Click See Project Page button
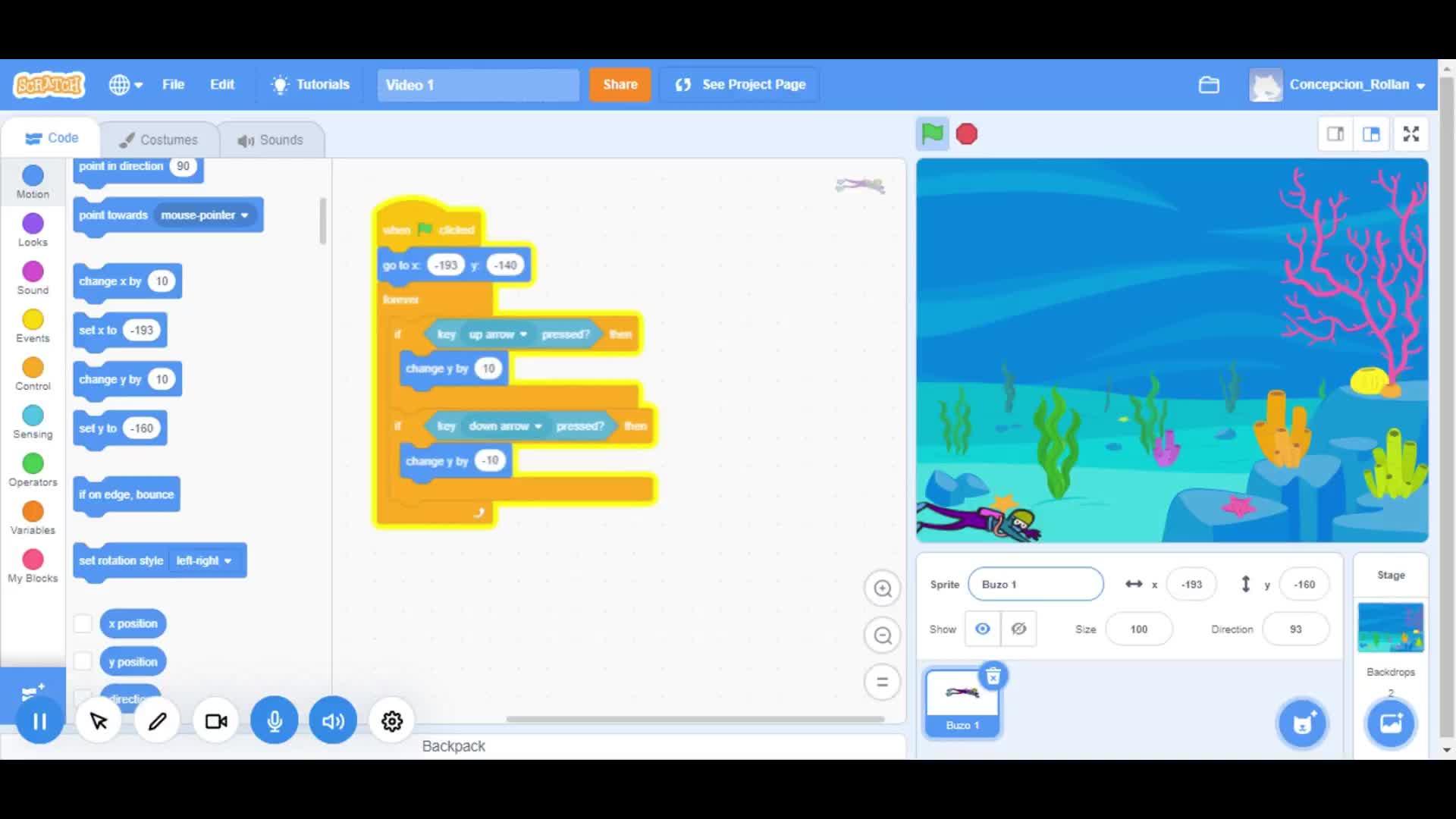1456x819 pixels. 740,85
